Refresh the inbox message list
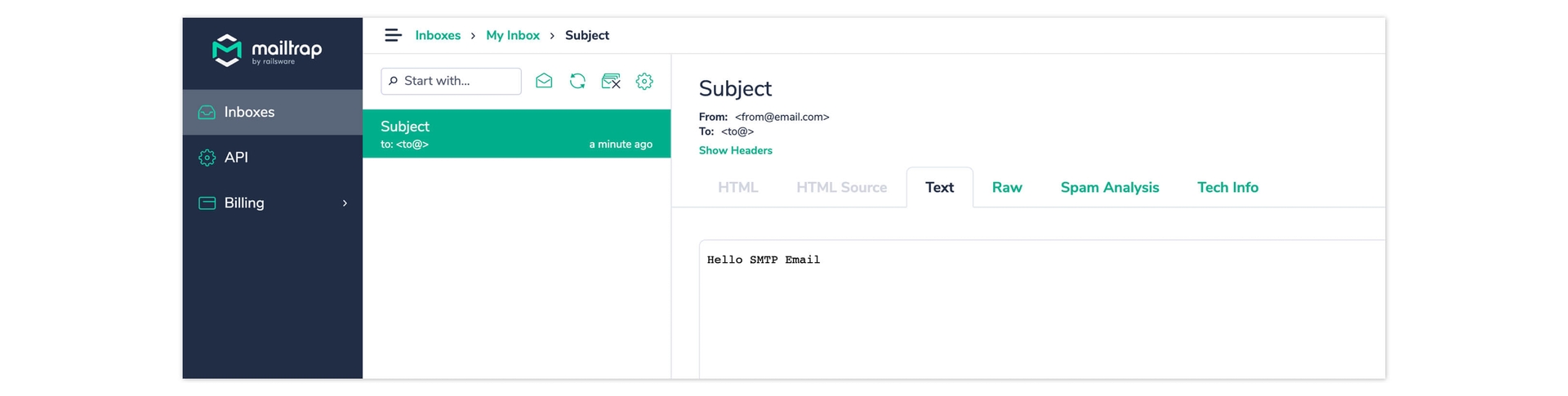The image size is (1568, 396). coord(577,81)
